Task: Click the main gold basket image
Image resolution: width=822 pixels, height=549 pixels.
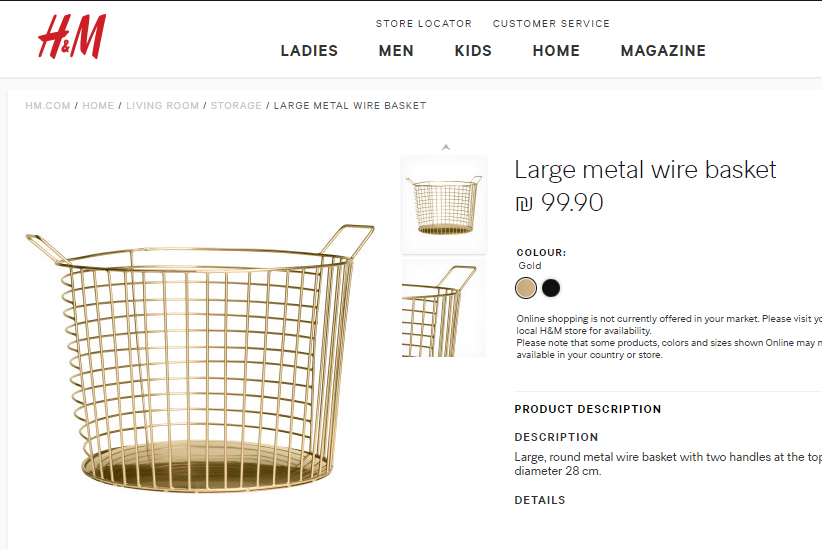Action: 200,360
